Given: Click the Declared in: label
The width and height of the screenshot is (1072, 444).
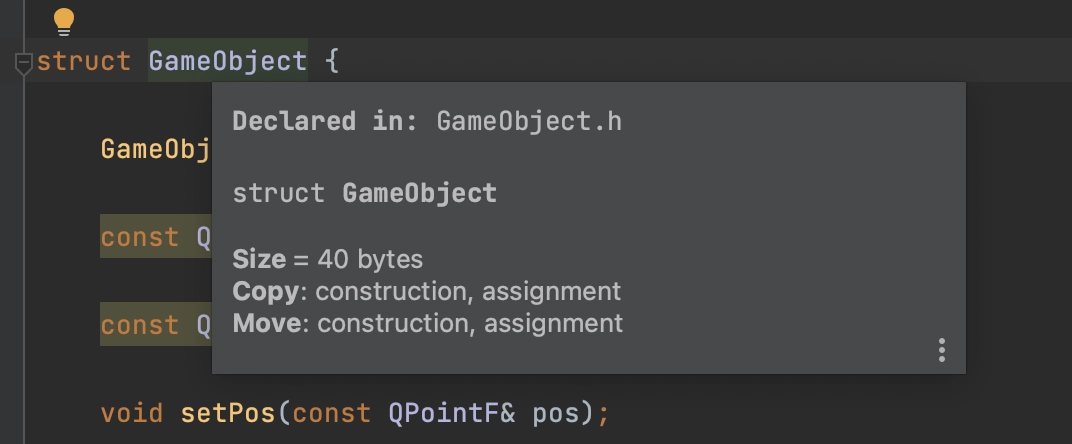Looking at the screenshot, I should click(325, 122).
